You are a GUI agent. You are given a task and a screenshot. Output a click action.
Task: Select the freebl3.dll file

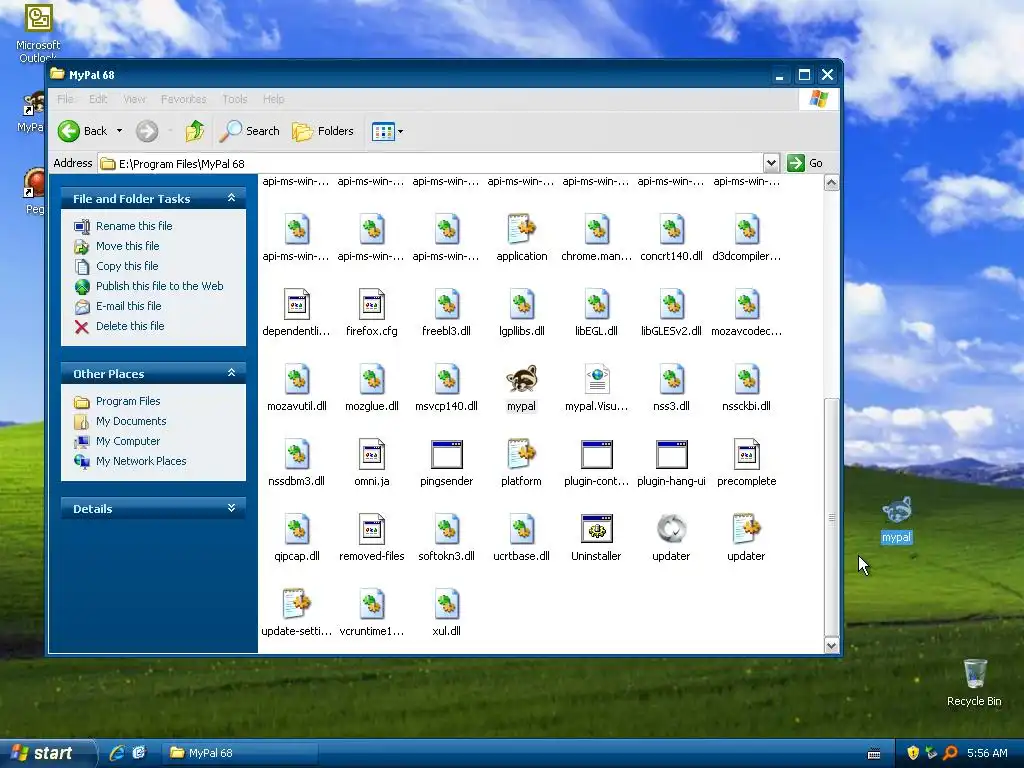click(x=447, y=313)
